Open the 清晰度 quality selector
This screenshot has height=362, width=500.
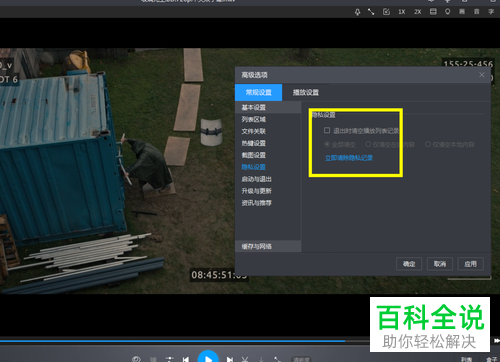pos(301,359)
